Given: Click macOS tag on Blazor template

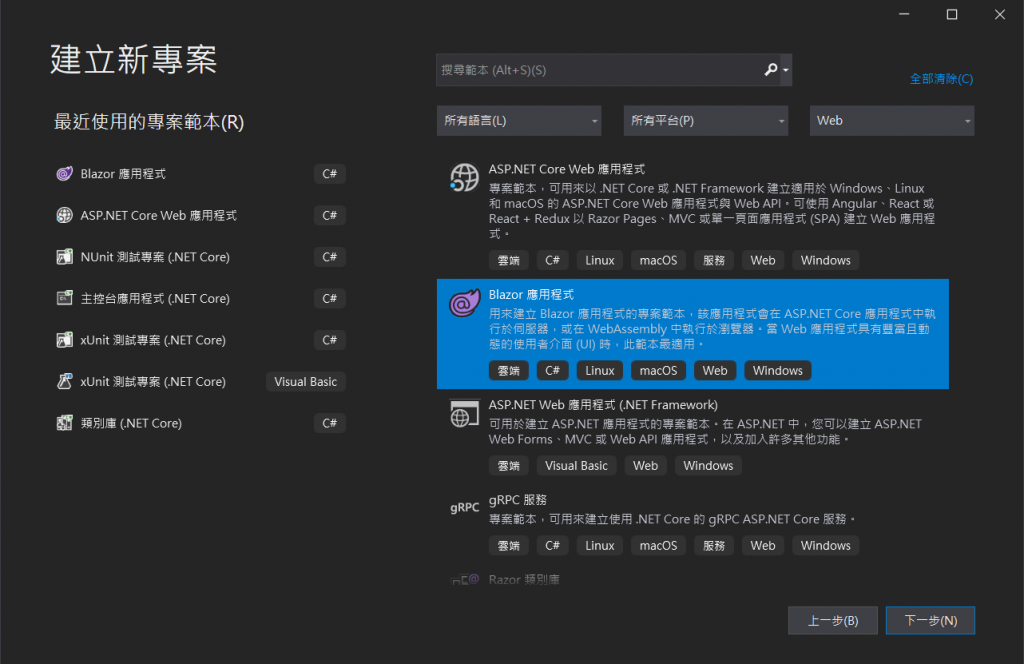Looking at the screenshot, I should (658, 370).
